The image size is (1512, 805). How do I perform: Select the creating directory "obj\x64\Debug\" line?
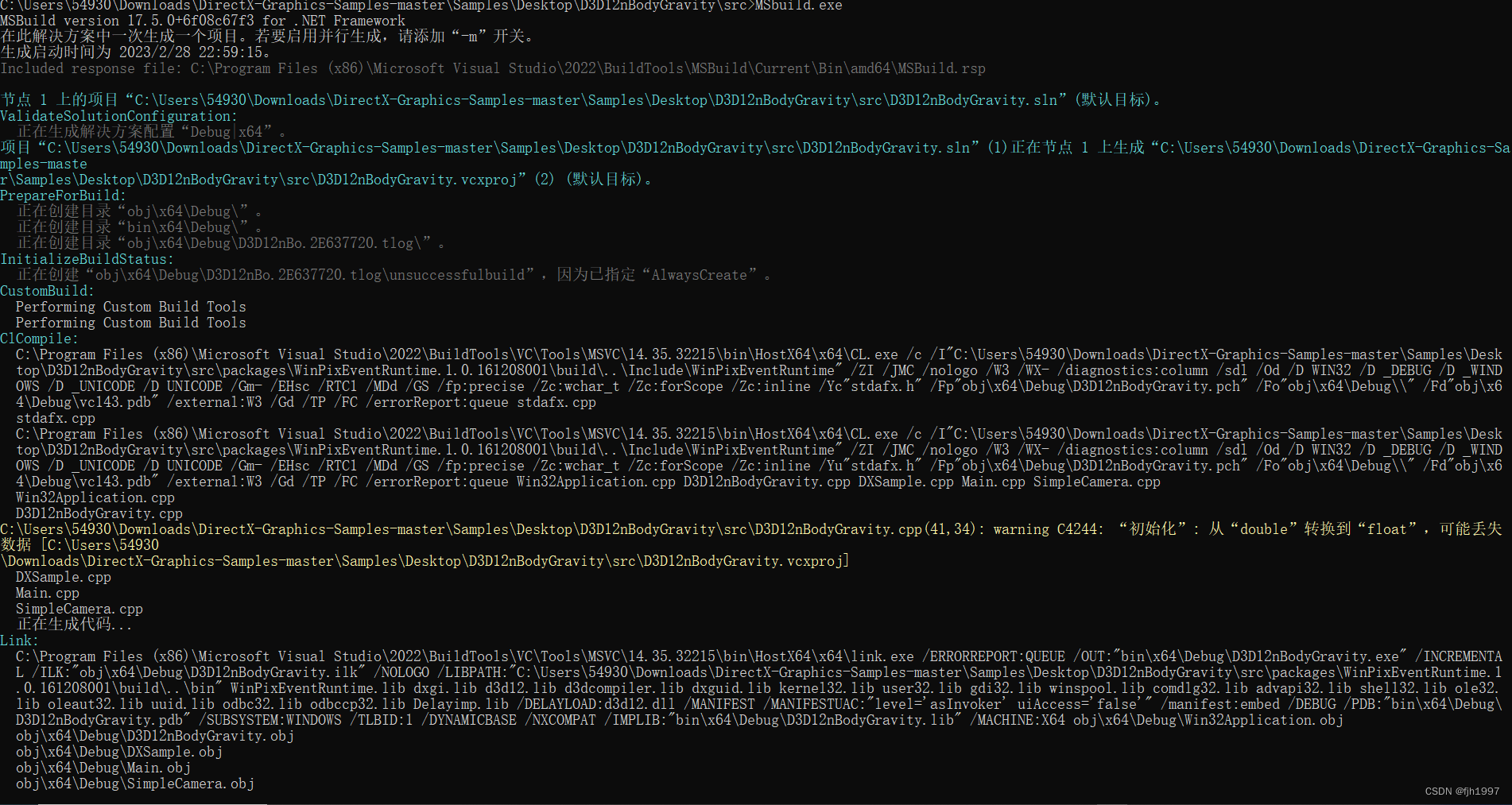point(140,211)
